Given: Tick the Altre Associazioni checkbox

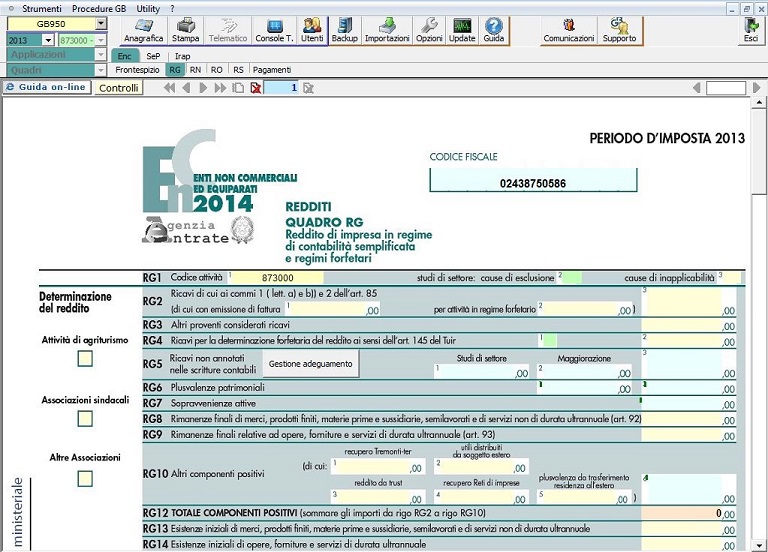Looking at the screenshot, I should tap(85, 479).
